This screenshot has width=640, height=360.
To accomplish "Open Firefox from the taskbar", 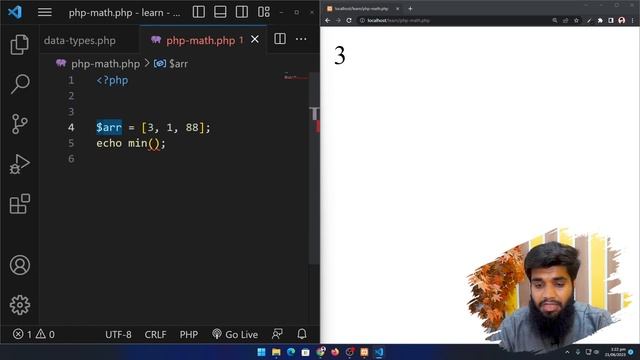I will tap(335, 352).
